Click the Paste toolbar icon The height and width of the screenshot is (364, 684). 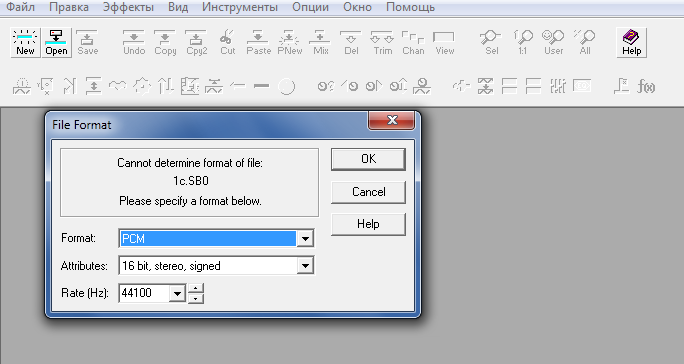pos(259,42)
